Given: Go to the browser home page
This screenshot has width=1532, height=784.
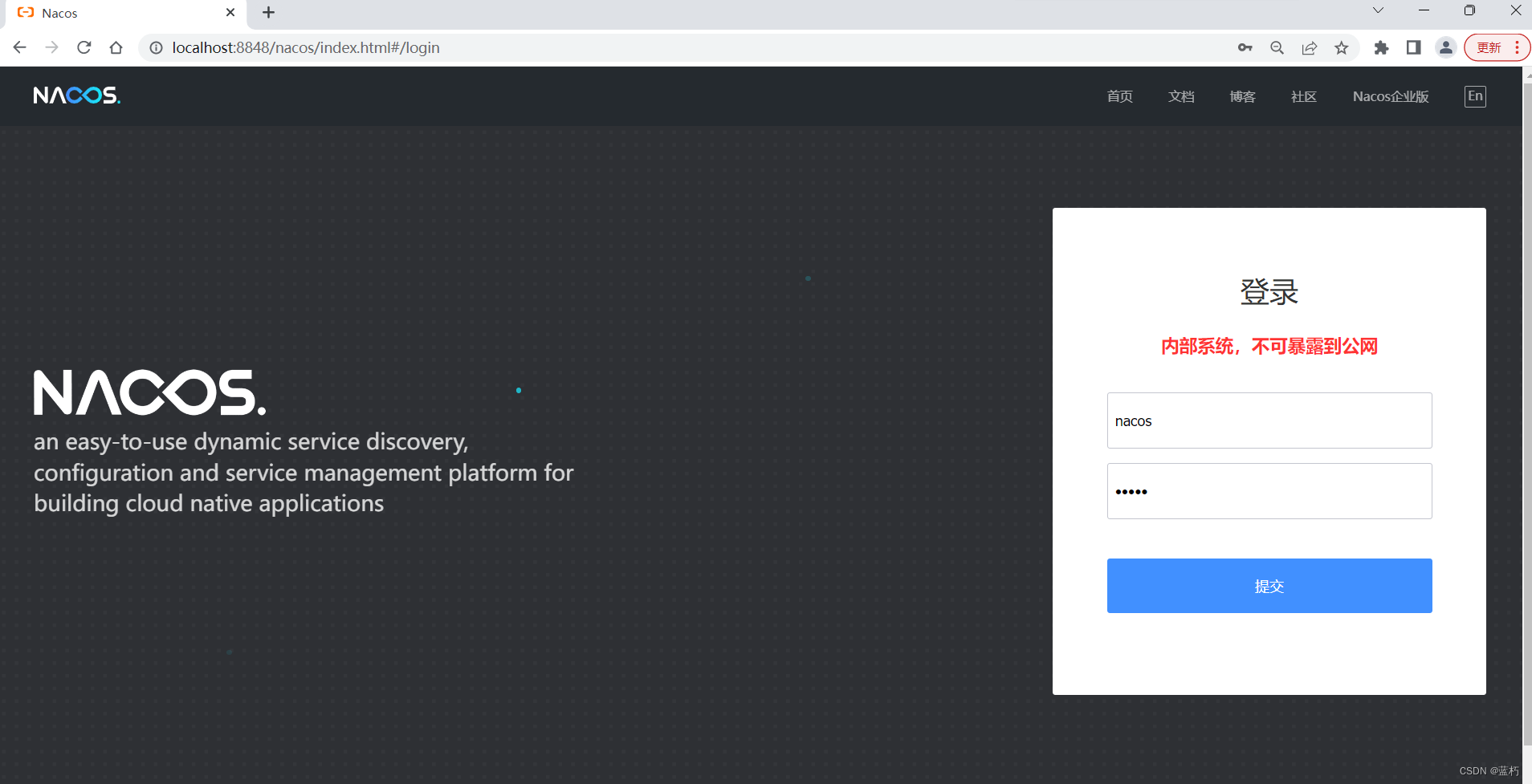Looking at the screenshot, I should point(116,47).
